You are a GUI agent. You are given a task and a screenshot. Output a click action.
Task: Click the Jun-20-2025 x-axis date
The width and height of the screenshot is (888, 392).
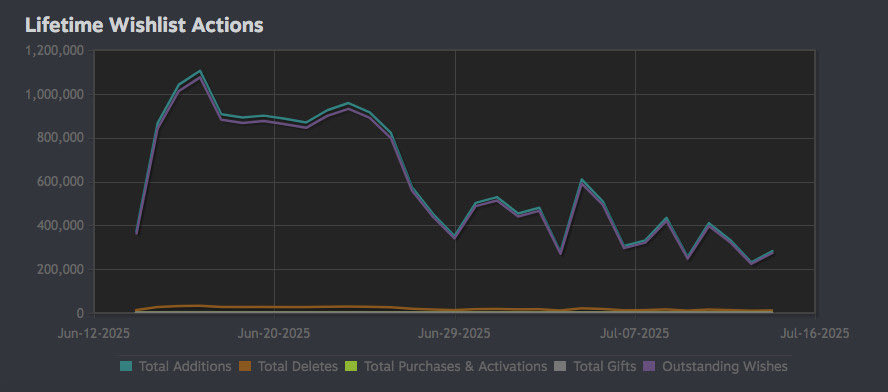tap(274, 333)
